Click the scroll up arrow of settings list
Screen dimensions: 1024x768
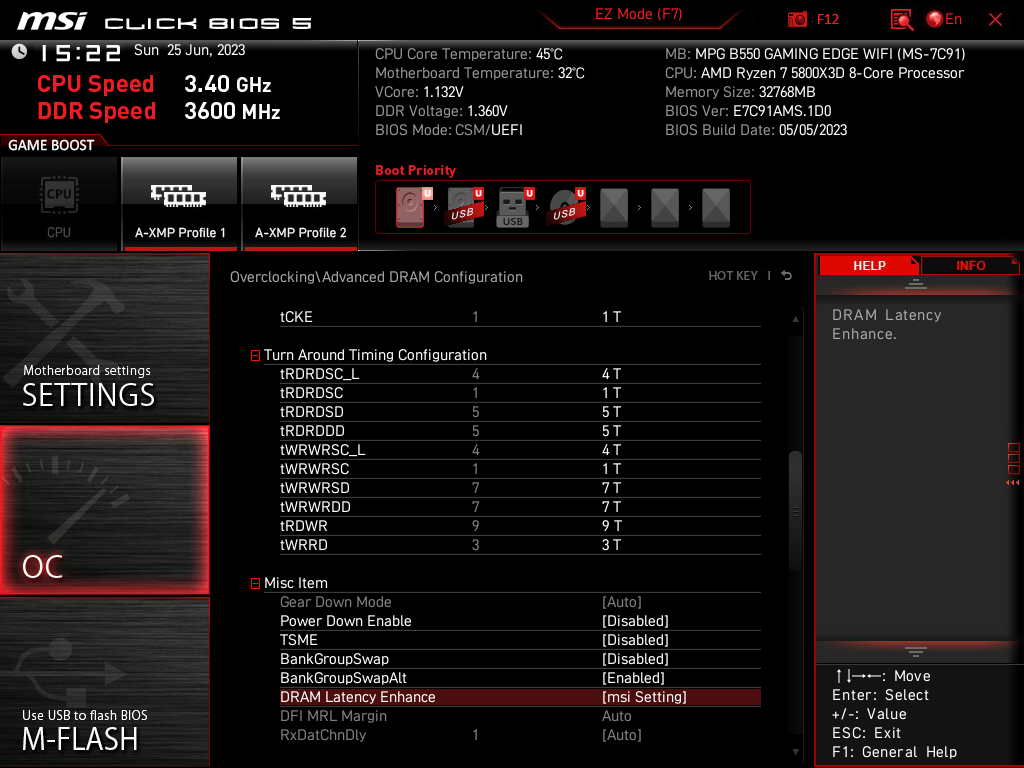coord(795,319)
